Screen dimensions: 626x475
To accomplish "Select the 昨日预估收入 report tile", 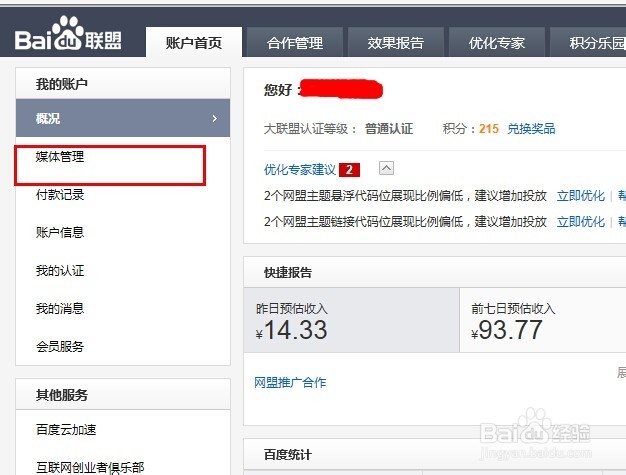I will pos(351,320).
